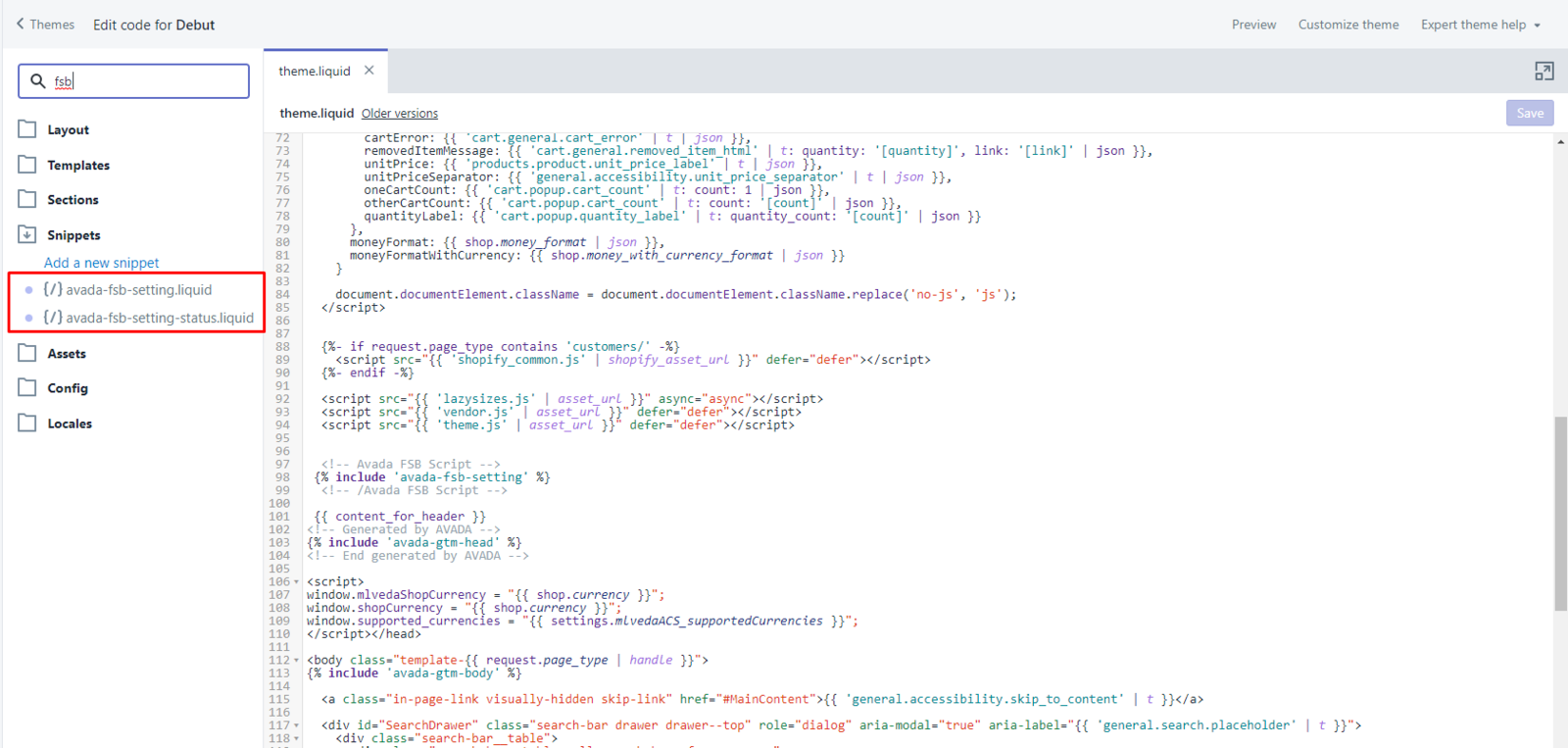This screenshot has height=748, width=1568.
Task: Click the body class template line
Action: [508, 661]
